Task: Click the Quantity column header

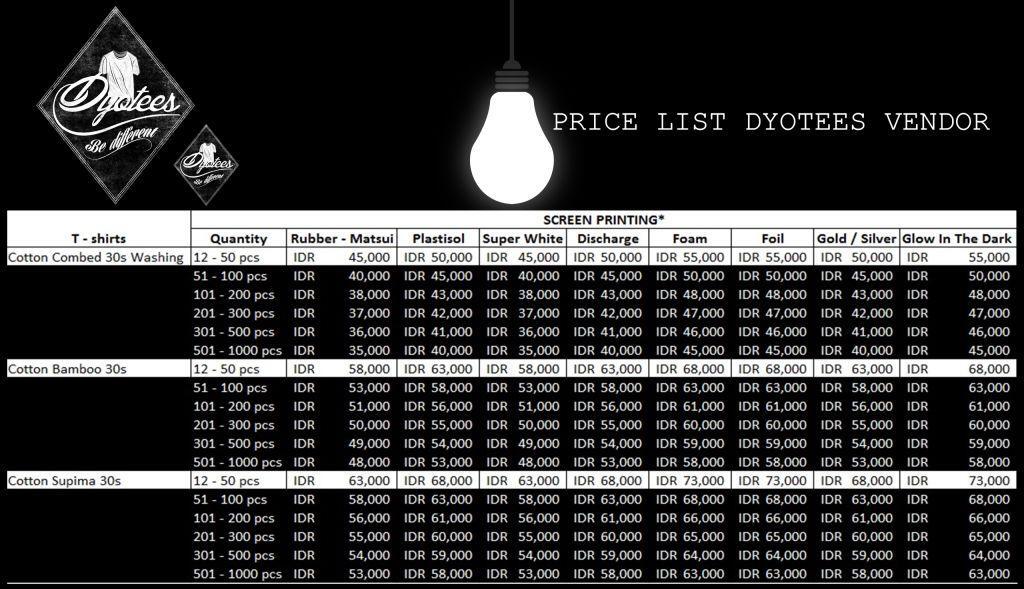Action: [238, 238]
